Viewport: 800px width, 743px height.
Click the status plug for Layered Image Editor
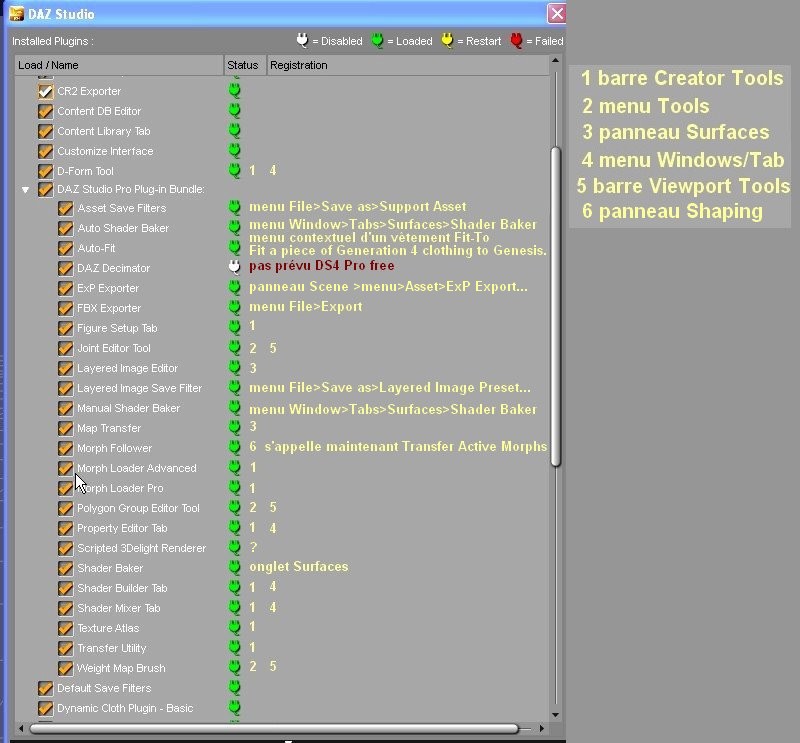tap(234, 367)
